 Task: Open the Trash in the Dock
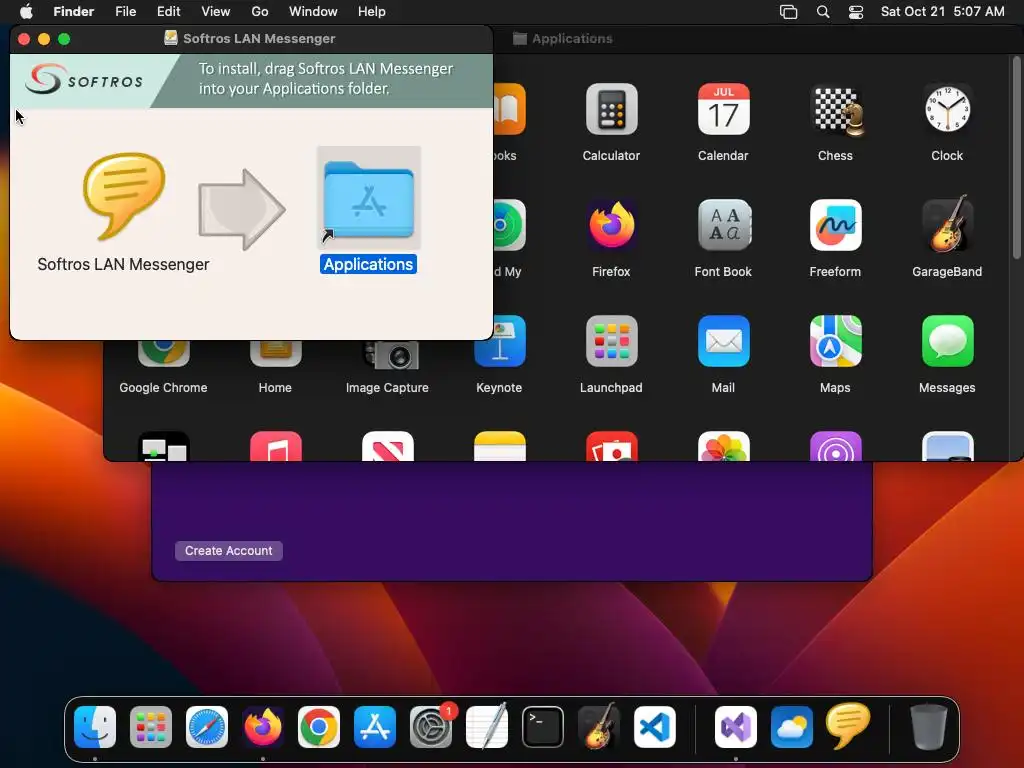tap(929, 727)
